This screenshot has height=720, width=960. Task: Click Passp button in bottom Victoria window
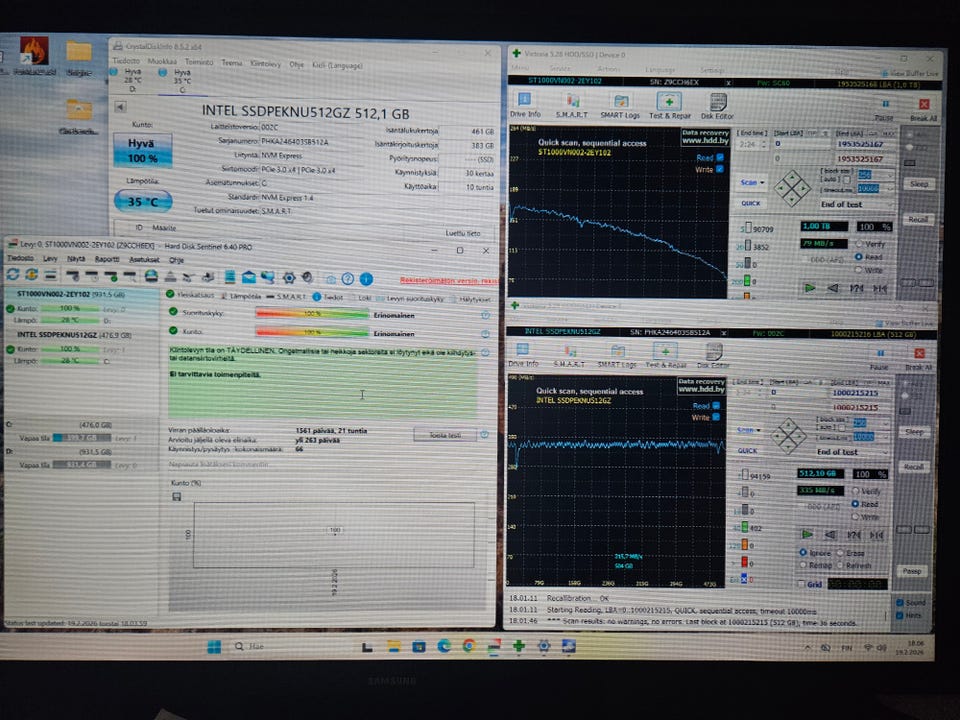click(x=911, y=571)
